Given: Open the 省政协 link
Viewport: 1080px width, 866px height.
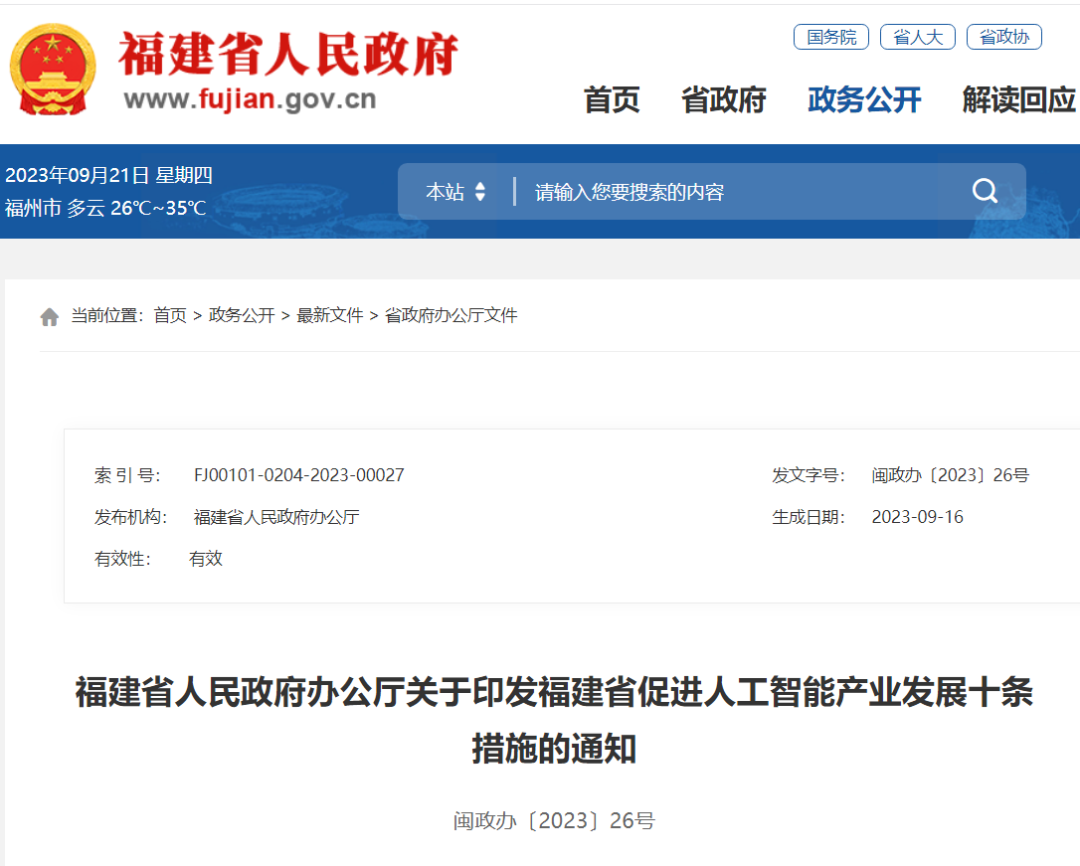Looking at the screenshot, I should tap(1004, 36).
